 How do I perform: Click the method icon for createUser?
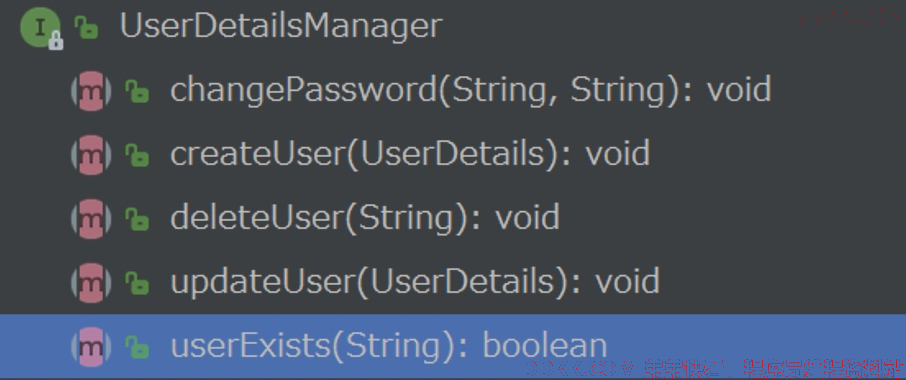(x=91, y=155)
